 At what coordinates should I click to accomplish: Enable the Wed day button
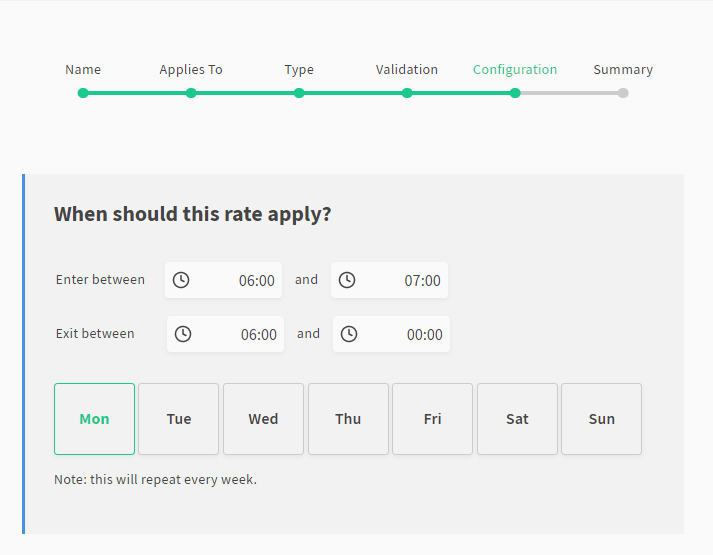click(x=263, y=419)
